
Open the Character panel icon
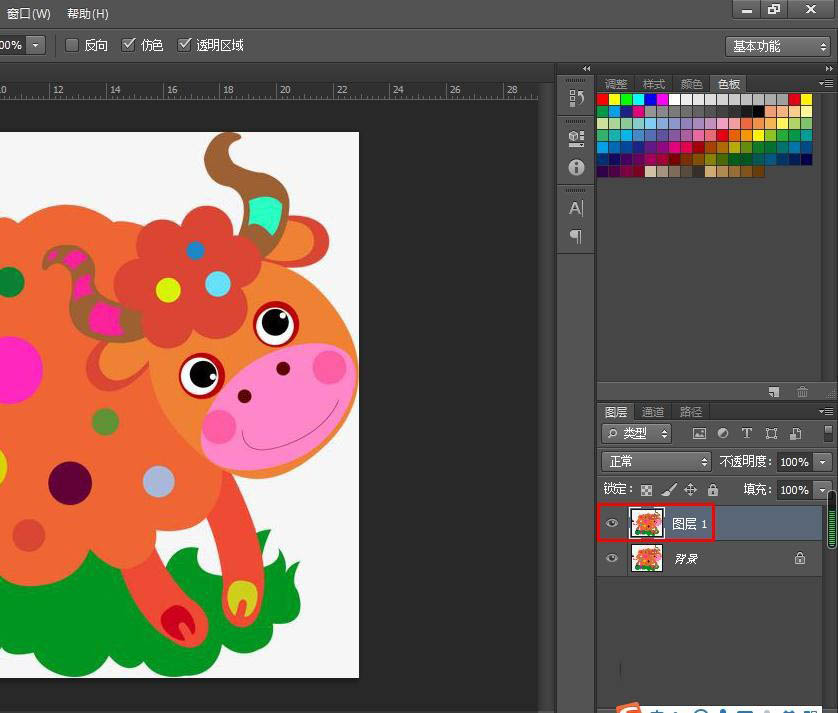point(576,208)
